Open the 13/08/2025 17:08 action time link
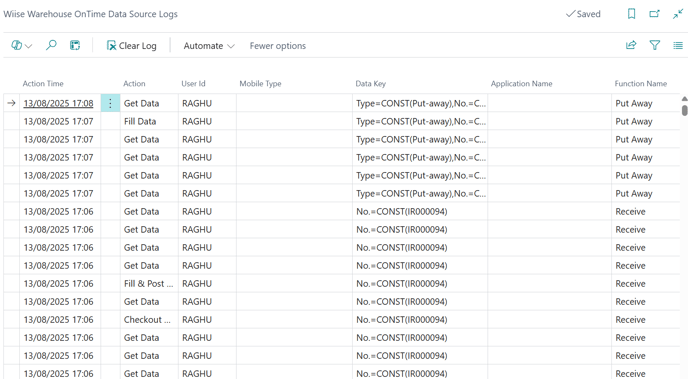Image resolution: width=688 pixels, height=379 pixels. coord(58,104)
